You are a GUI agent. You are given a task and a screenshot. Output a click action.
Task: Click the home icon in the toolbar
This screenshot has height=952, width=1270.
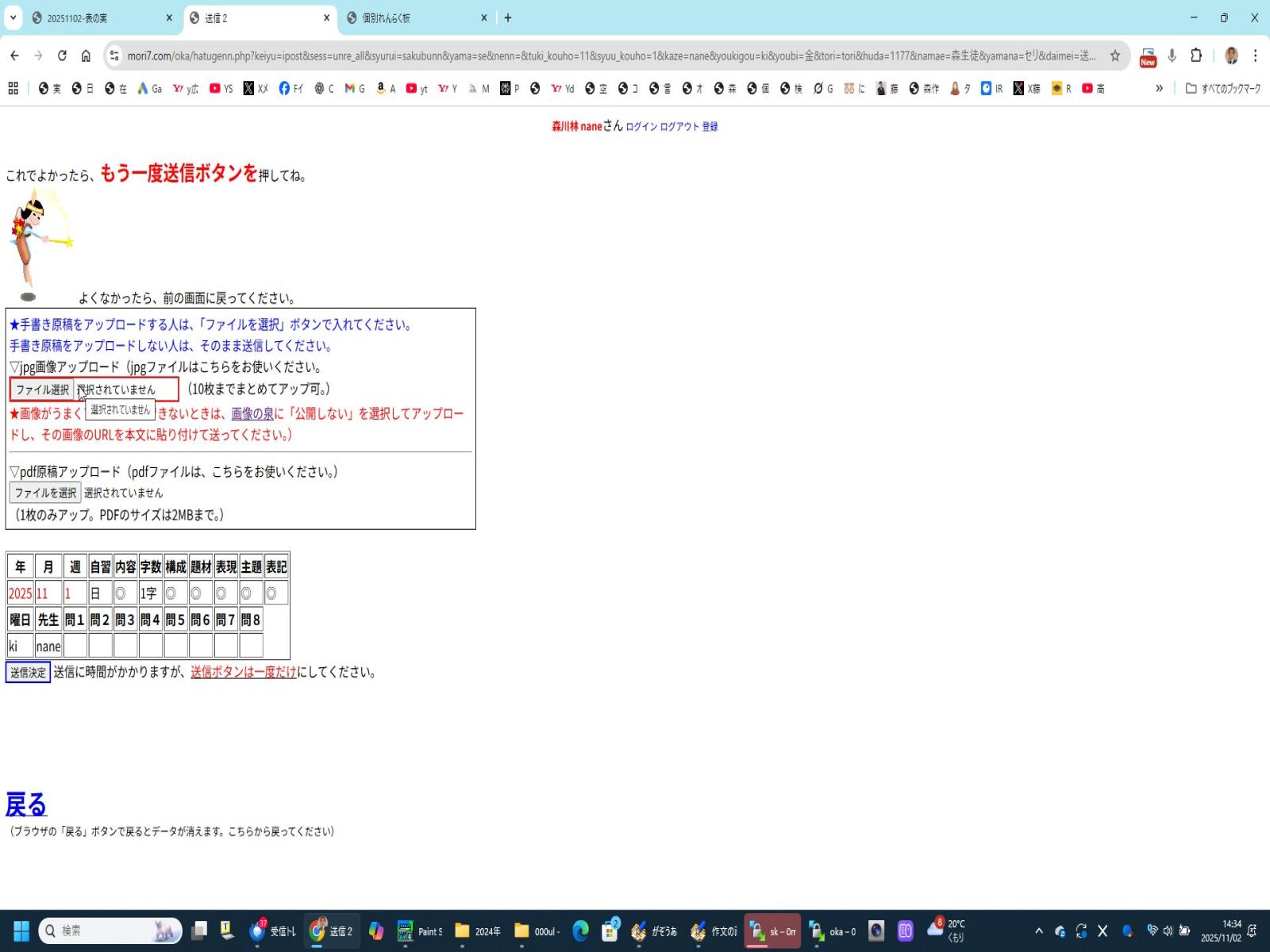(86, 56)
